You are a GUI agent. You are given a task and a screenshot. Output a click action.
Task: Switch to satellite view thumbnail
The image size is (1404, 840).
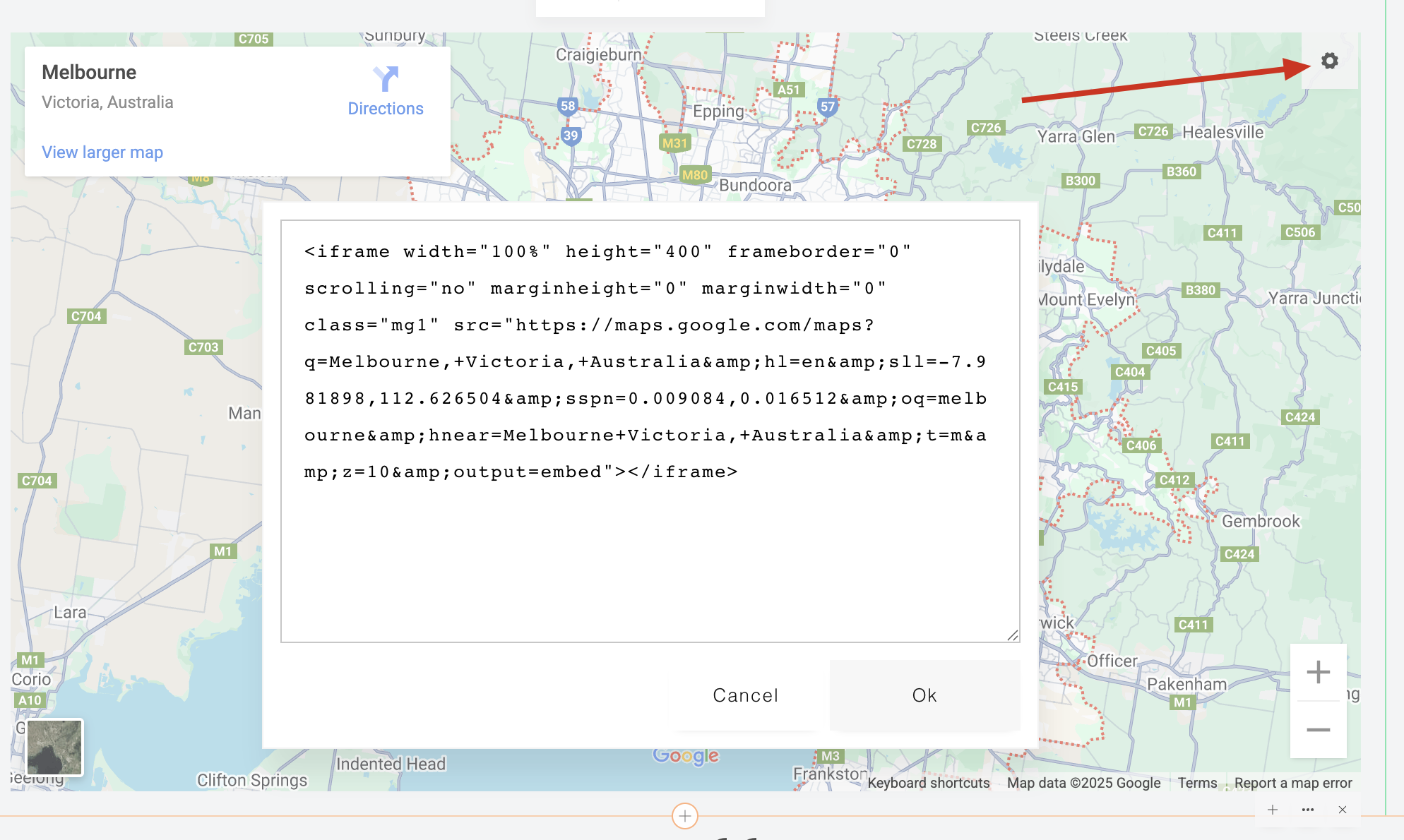[x=54, y=748]
